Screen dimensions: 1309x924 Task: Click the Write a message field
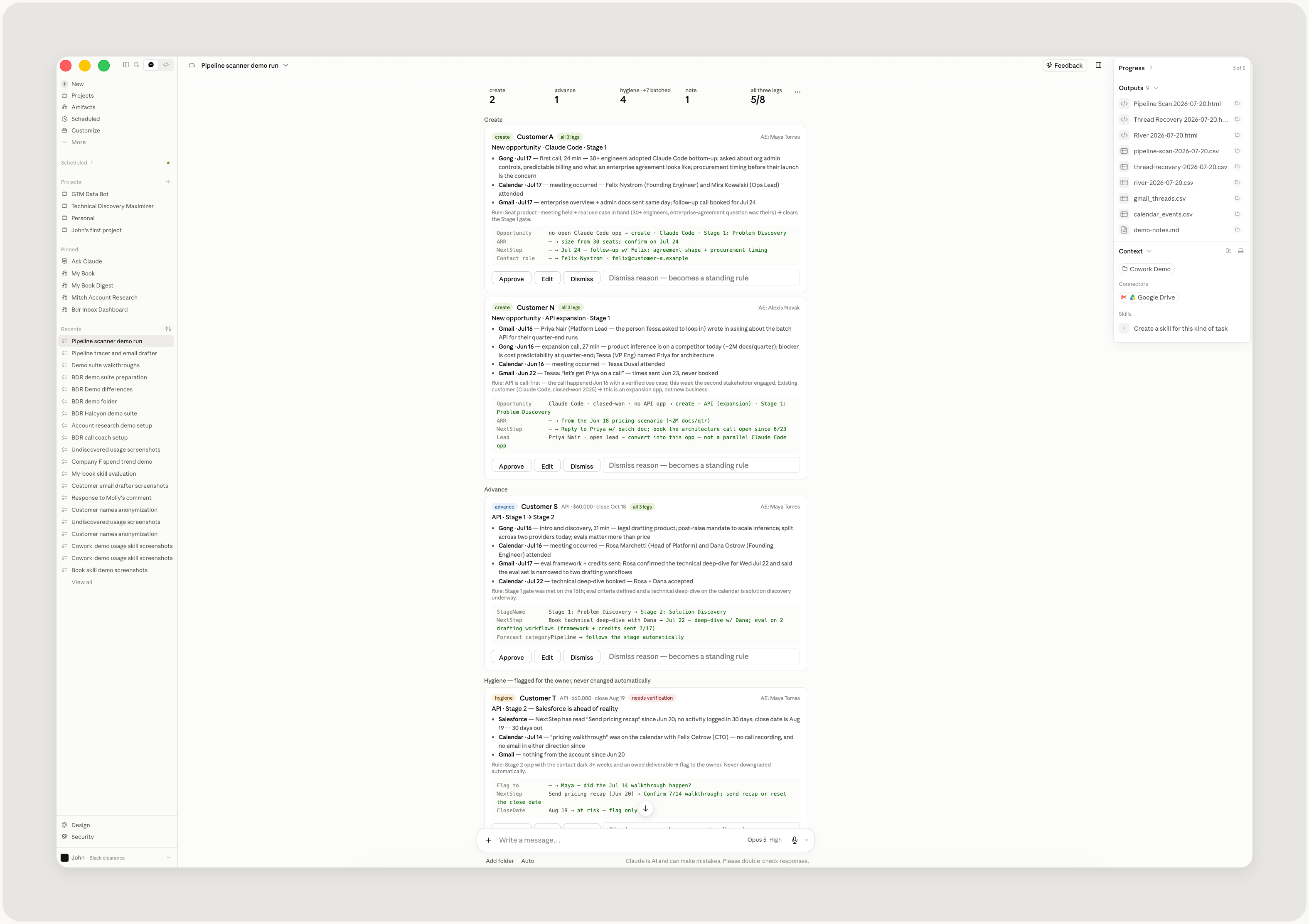pos(619,840)
